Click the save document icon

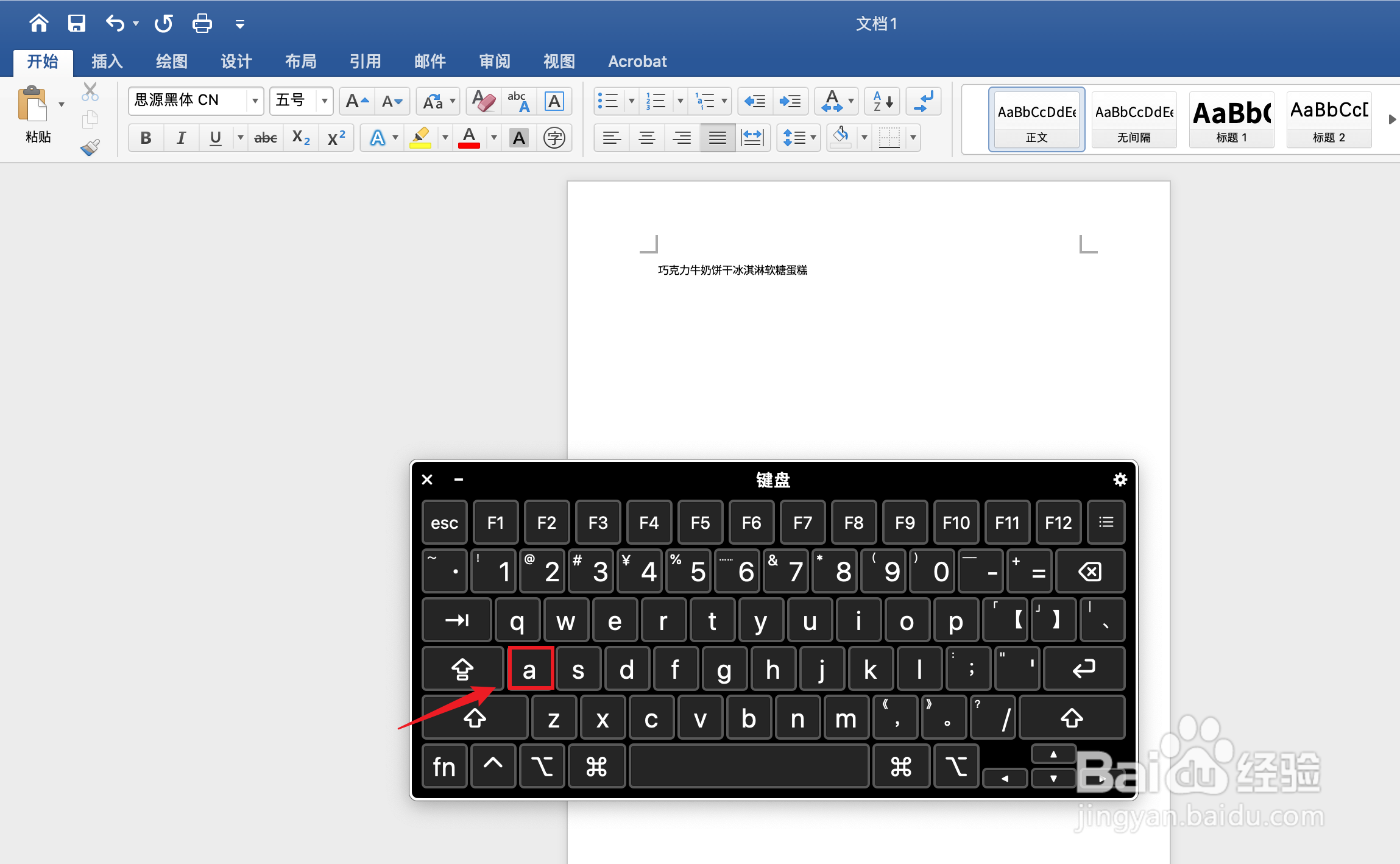(77, 24)
